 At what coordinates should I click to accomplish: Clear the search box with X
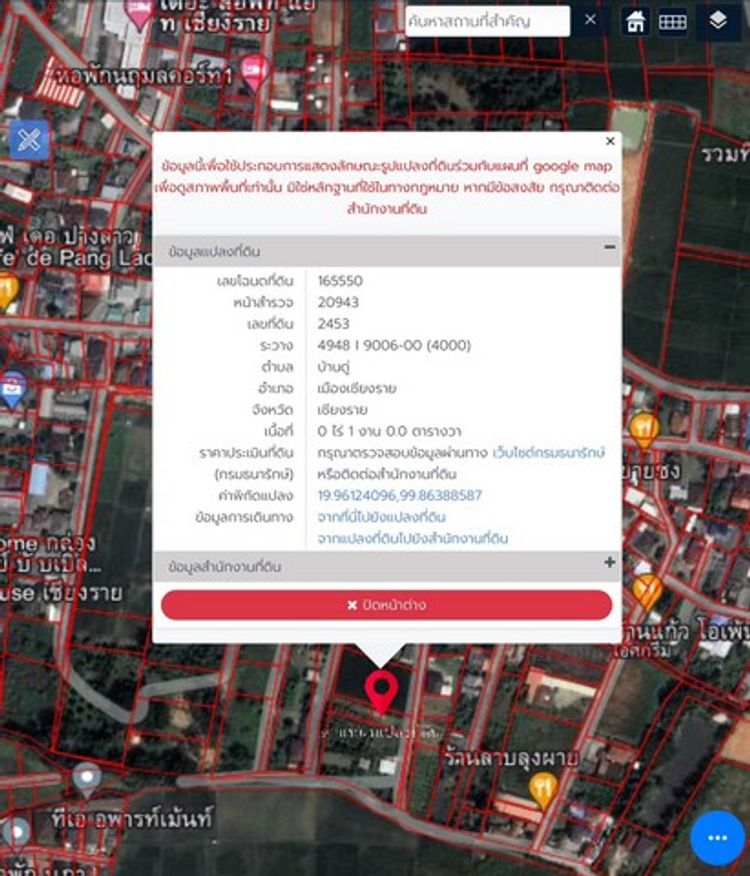(590, 20)
